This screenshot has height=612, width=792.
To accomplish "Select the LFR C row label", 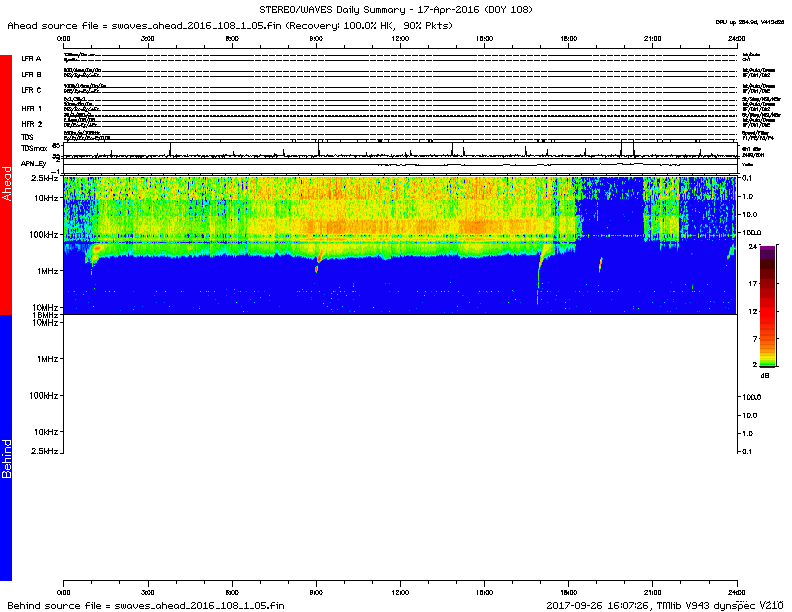I will coord(31,91).
